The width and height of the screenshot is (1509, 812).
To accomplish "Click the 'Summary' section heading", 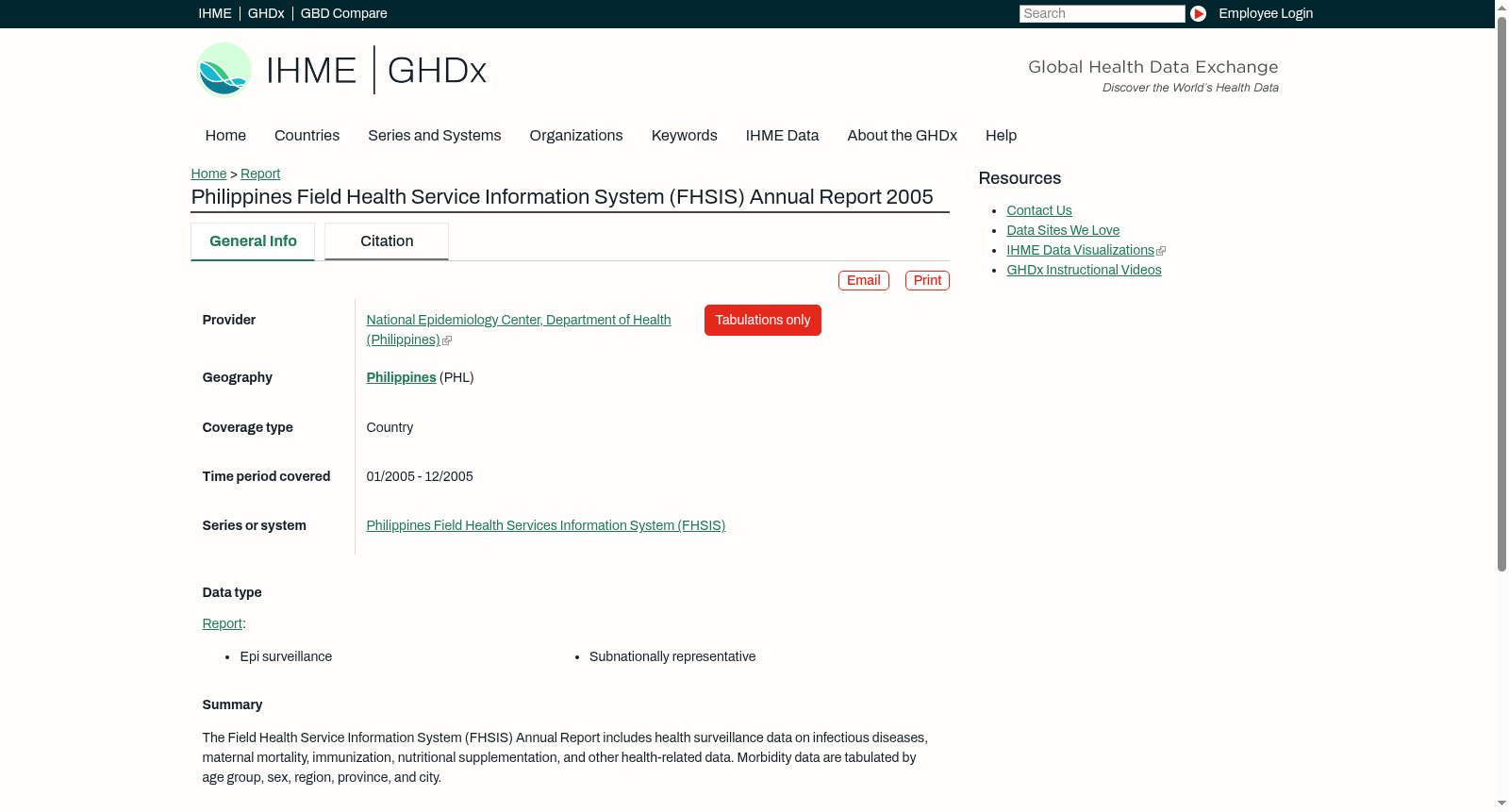I will click(x=232, y=704).
